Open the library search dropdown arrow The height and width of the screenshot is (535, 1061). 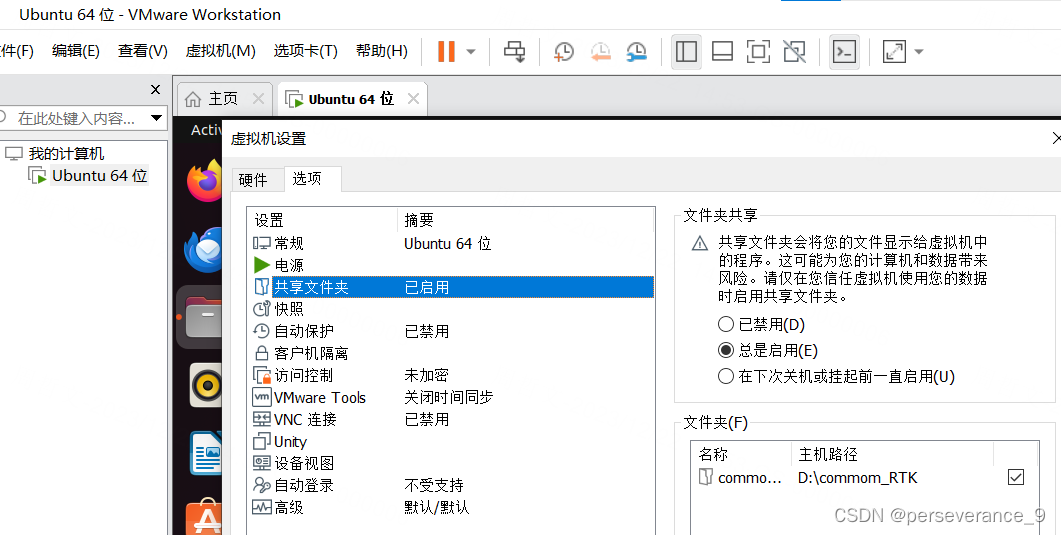(x=156, y=118)
